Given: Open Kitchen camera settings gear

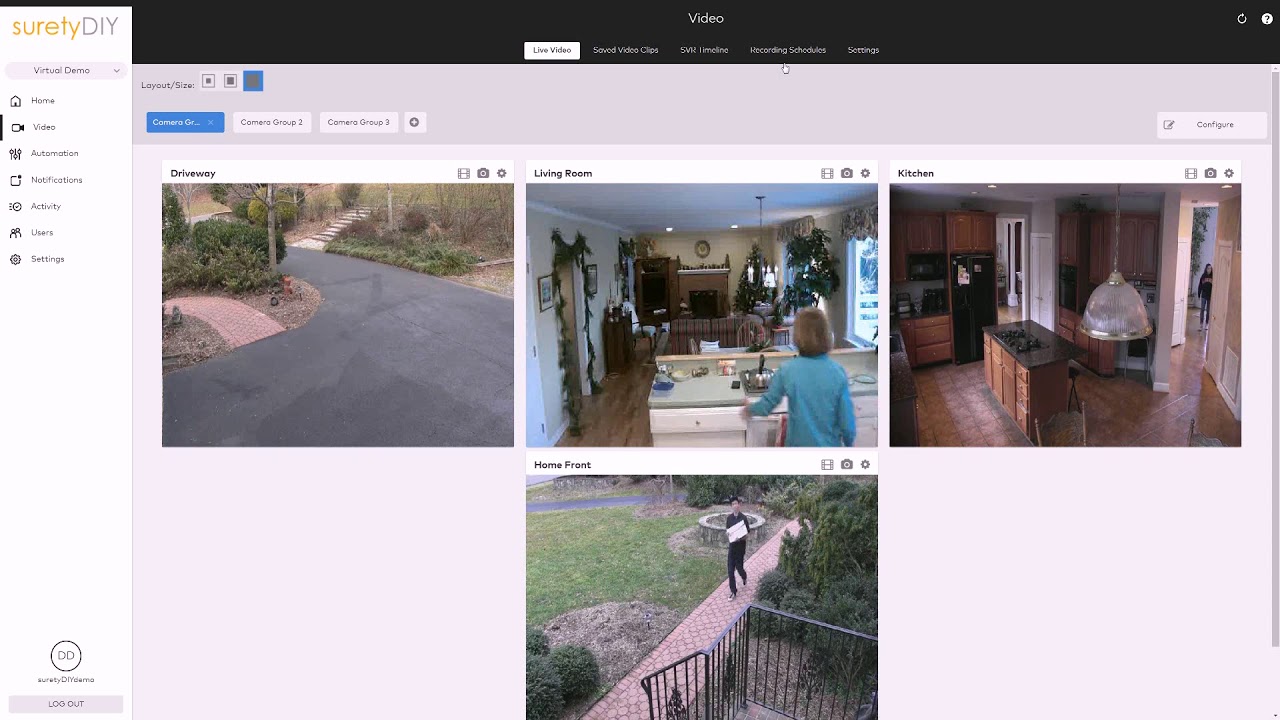Looking at the screenshot, I should (x=1229, y=173).
